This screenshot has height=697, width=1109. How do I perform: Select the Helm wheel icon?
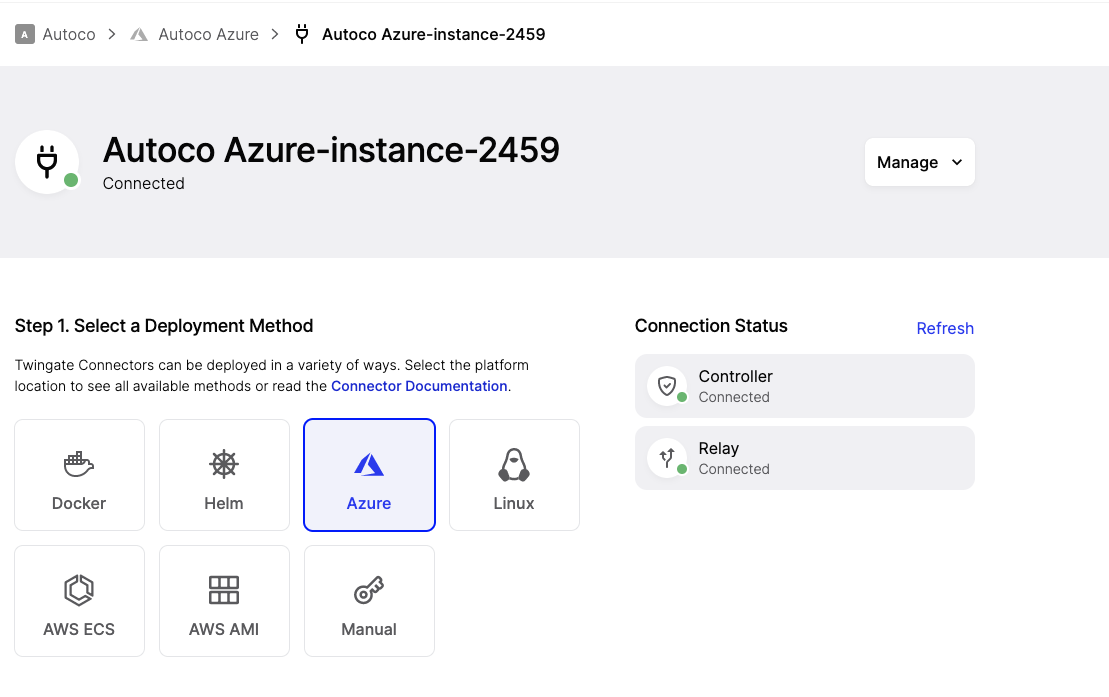point(224,464)
